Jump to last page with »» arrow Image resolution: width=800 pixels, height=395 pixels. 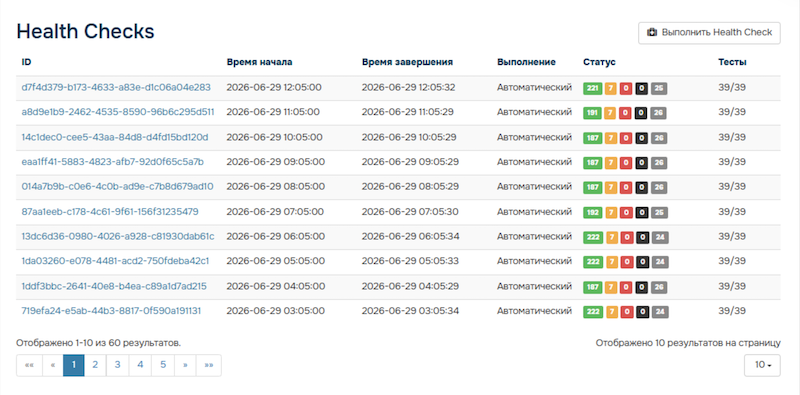point(209,365)
